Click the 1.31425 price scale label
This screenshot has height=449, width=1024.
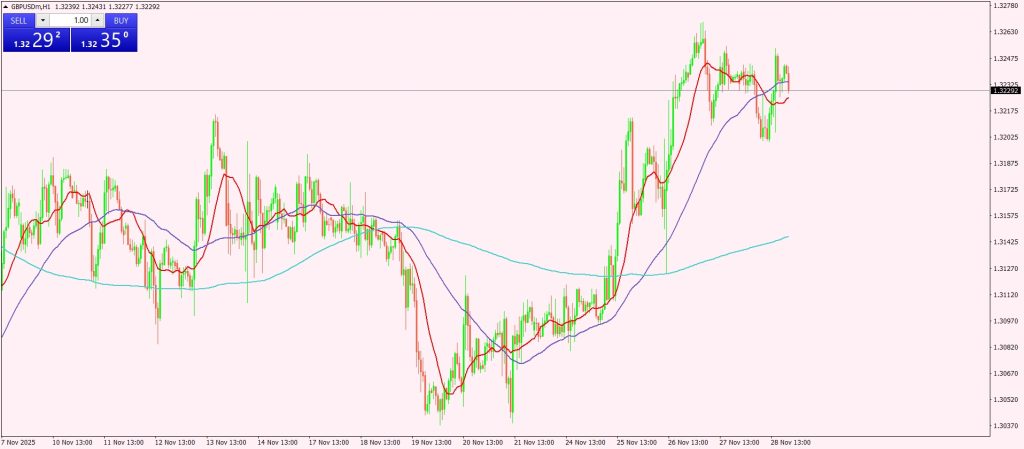tap(1004, 242)
